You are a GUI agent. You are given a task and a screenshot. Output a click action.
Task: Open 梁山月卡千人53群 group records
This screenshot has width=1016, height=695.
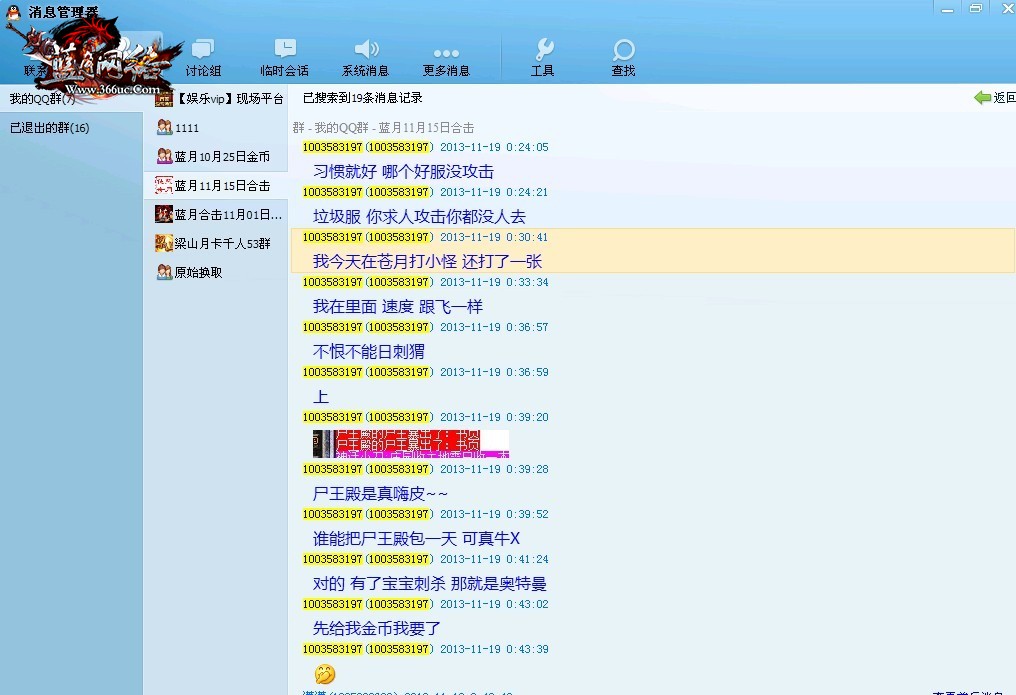pyautogui.click(x=222, y=243)
